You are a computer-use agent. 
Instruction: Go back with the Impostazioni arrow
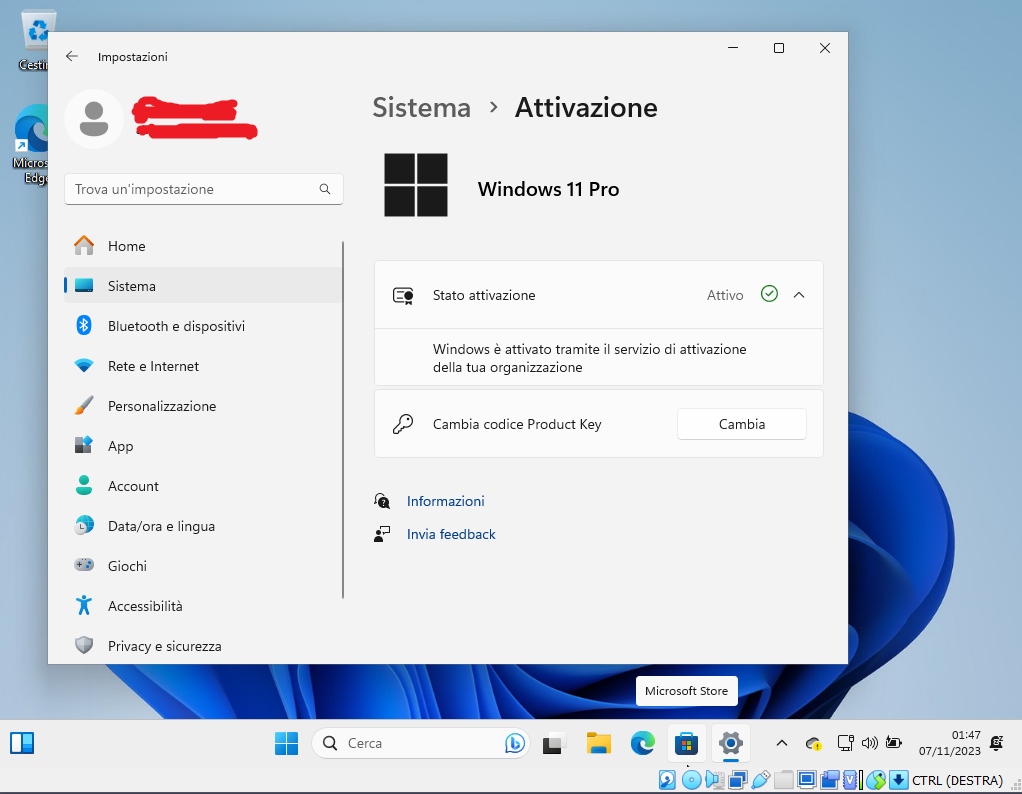(x=72, y=57)
